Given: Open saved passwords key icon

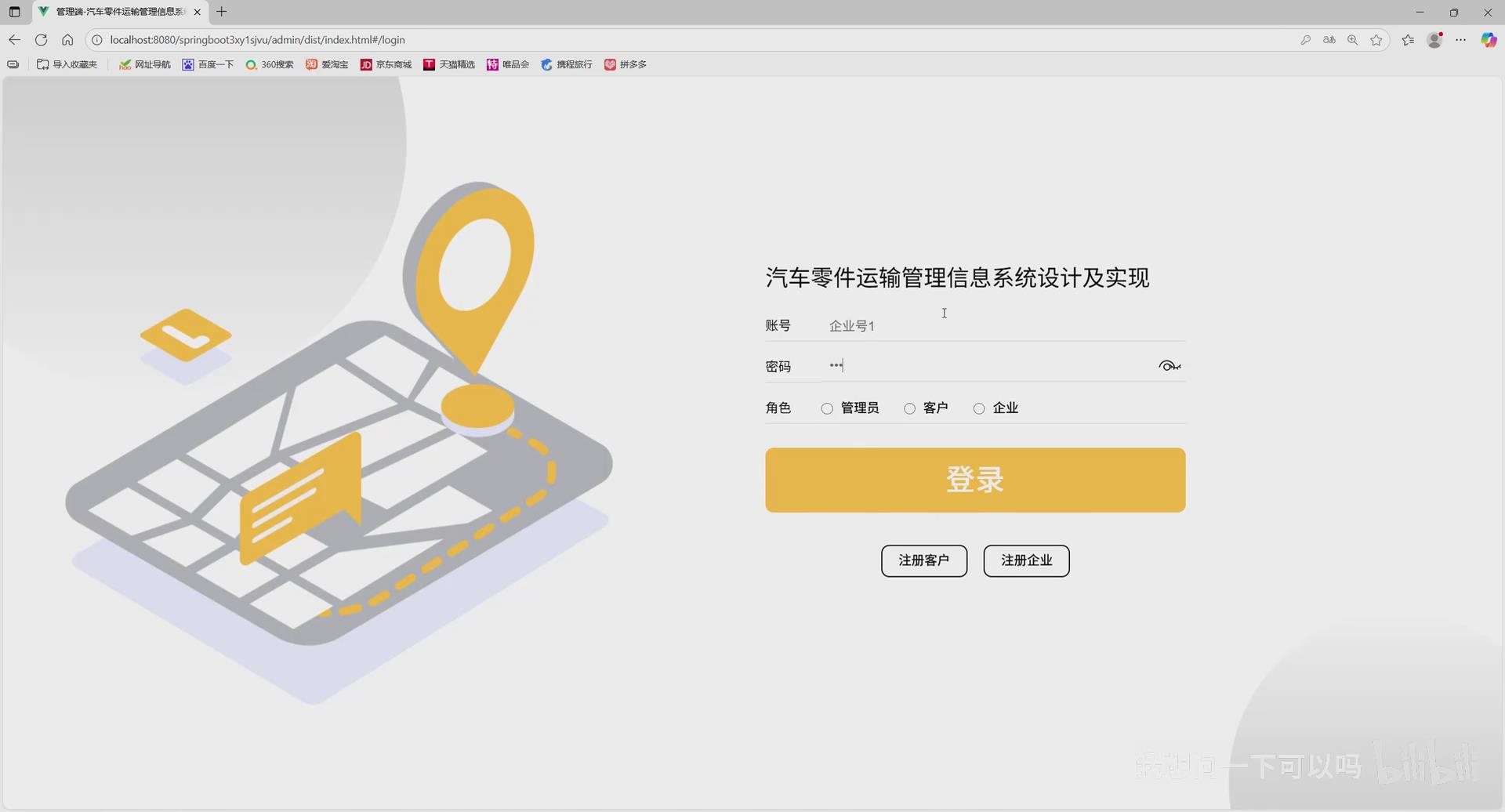Looking at the screenshot, I should click(x=1305, y=40).
